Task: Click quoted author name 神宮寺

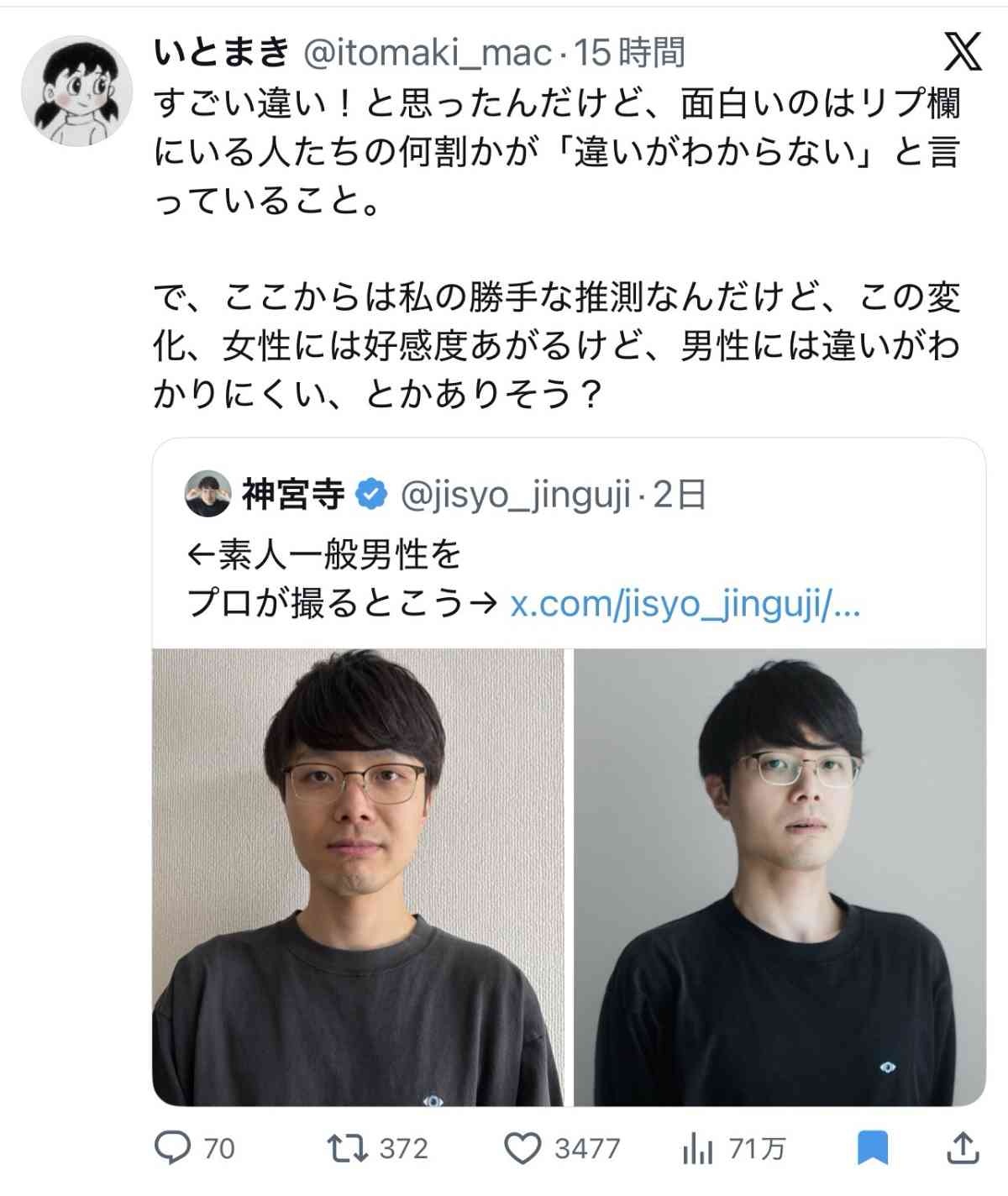Action: [x=293, y=496]
